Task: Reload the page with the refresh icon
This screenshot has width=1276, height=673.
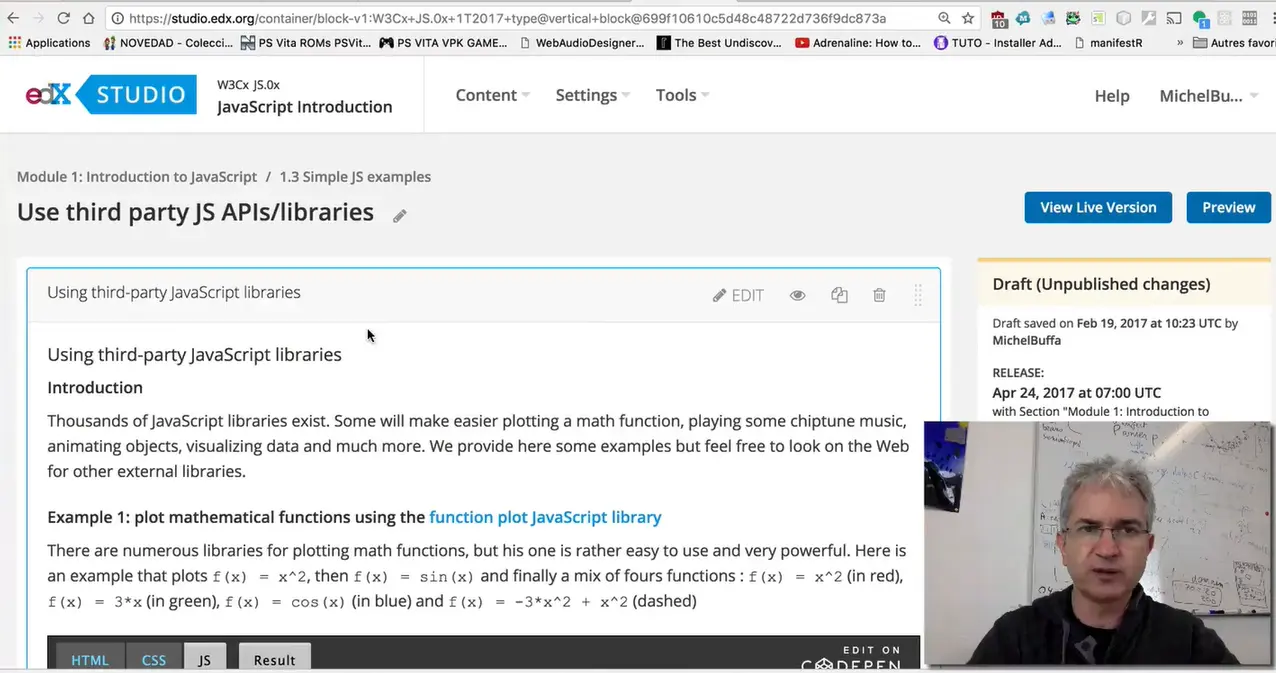Action: point(63,18)
